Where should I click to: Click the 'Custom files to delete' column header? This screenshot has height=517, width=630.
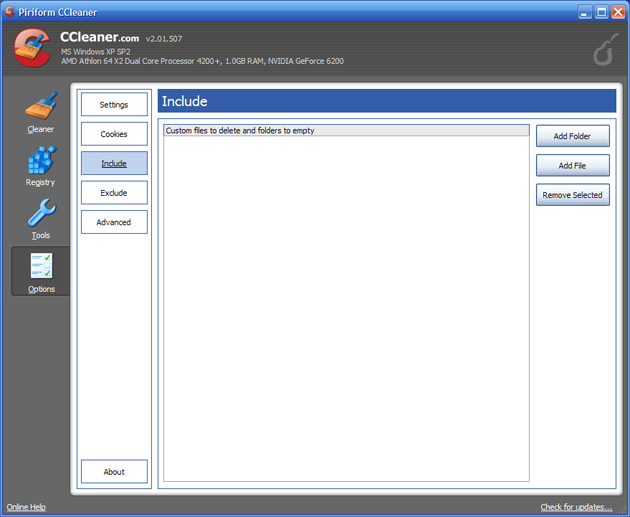click(346, 131)
